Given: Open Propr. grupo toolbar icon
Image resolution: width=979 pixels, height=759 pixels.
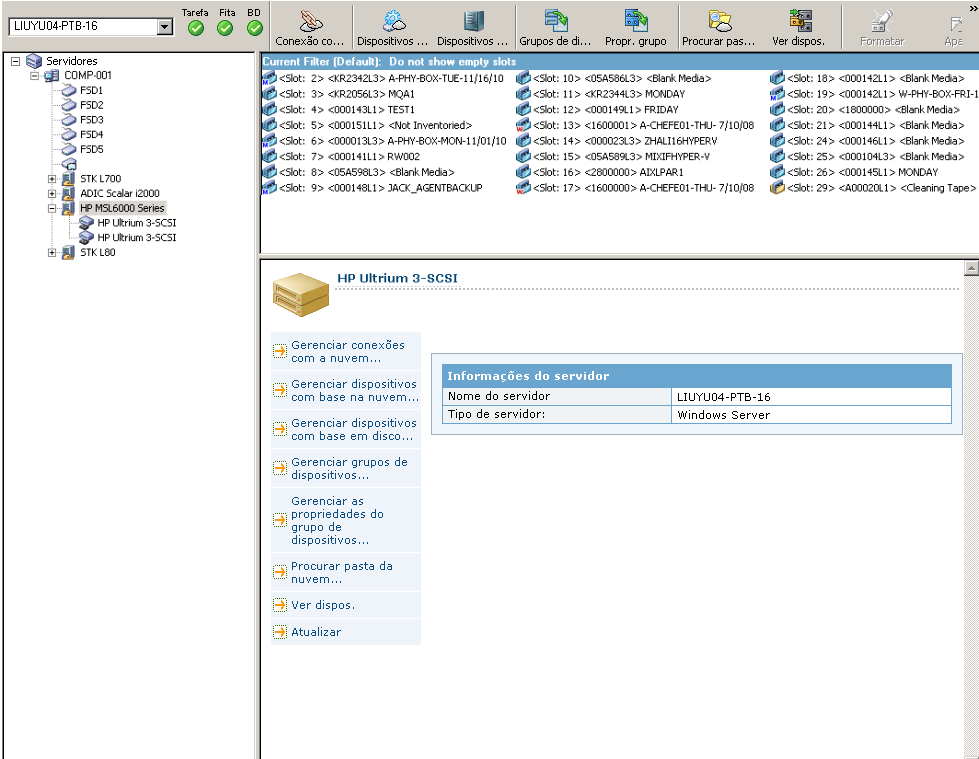Looking at the screenshot, I should [x=635, y=27].
